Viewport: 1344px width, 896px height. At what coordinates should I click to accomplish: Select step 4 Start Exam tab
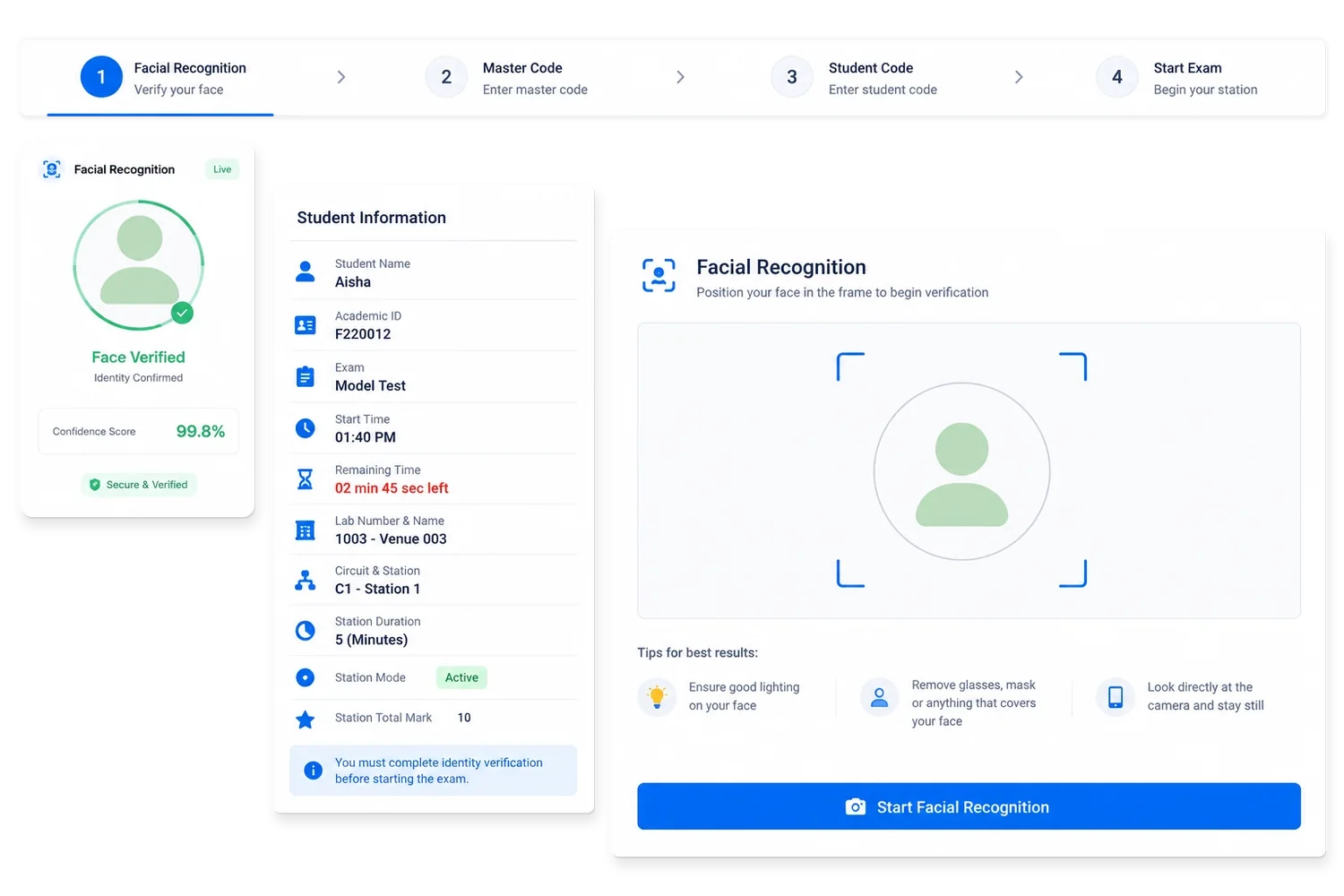(x=1177, y=78)
